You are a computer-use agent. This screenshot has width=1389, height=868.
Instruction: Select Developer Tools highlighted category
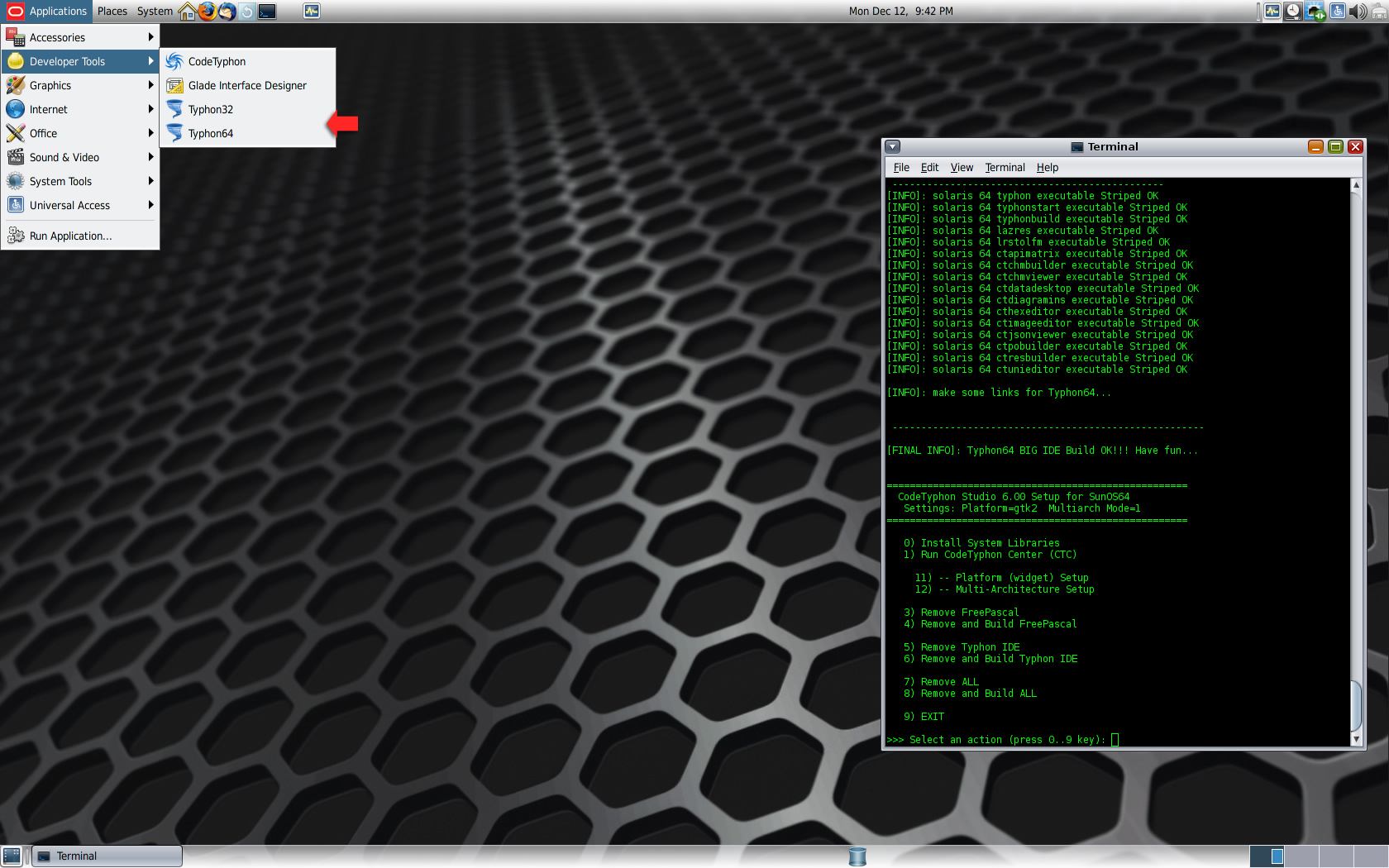[80, 61]
